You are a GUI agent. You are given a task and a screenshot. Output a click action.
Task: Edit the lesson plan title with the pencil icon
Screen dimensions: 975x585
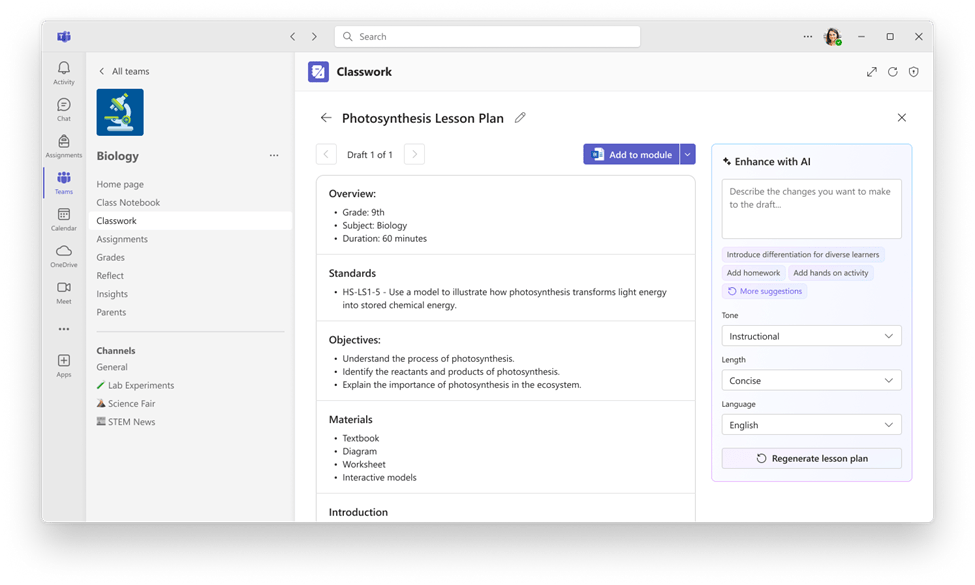coord(520,117)
